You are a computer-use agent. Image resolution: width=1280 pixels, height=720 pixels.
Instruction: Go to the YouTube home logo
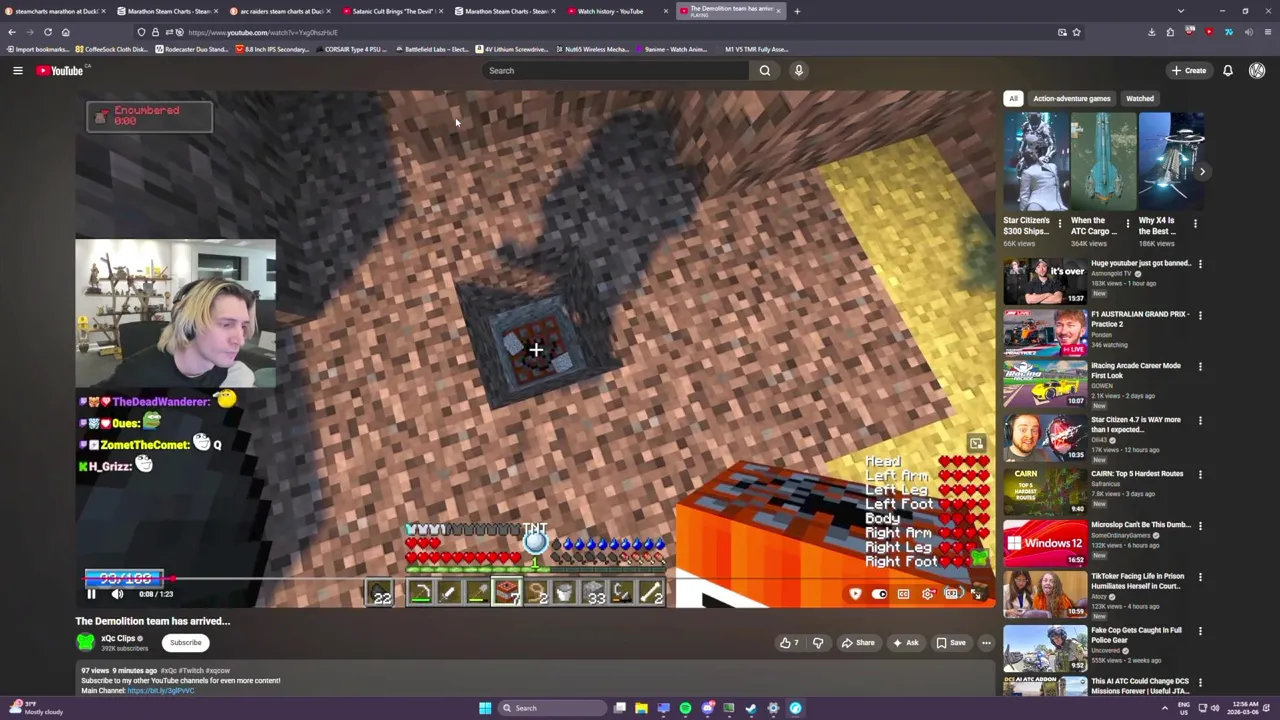(62, 70)
